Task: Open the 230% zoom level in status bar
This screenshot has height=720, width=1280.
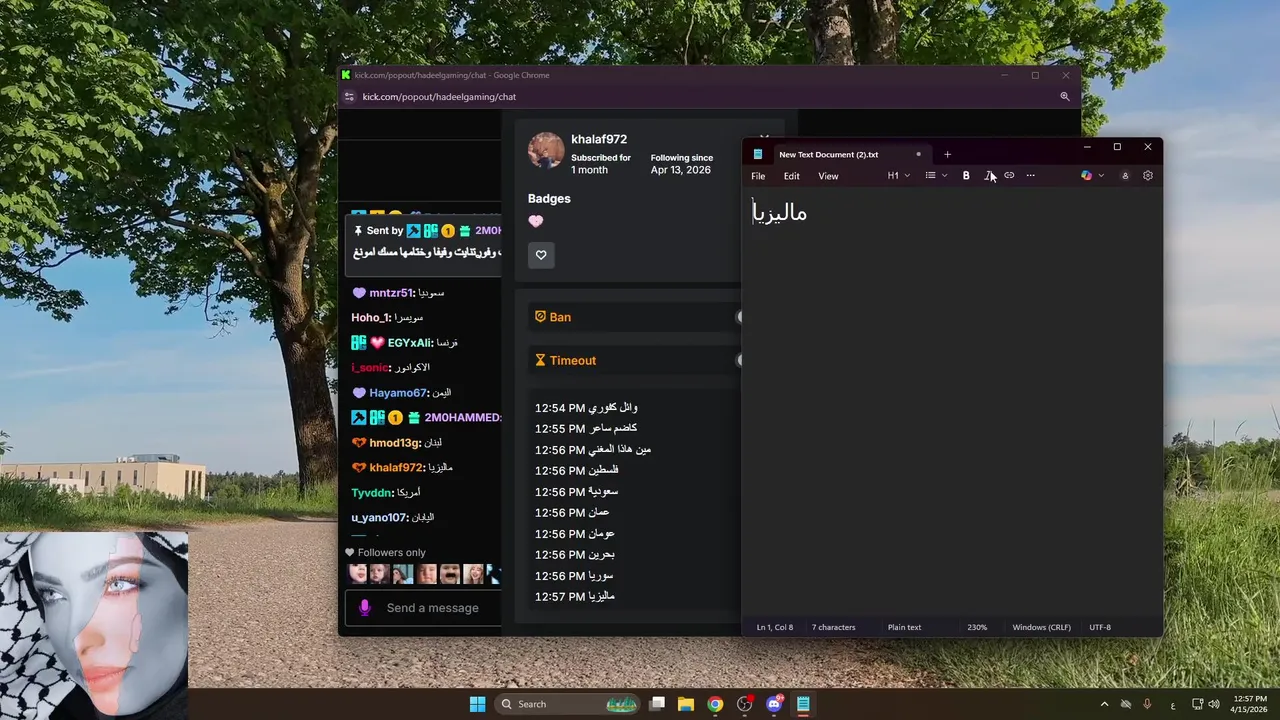Action: (x=977, y=627)
